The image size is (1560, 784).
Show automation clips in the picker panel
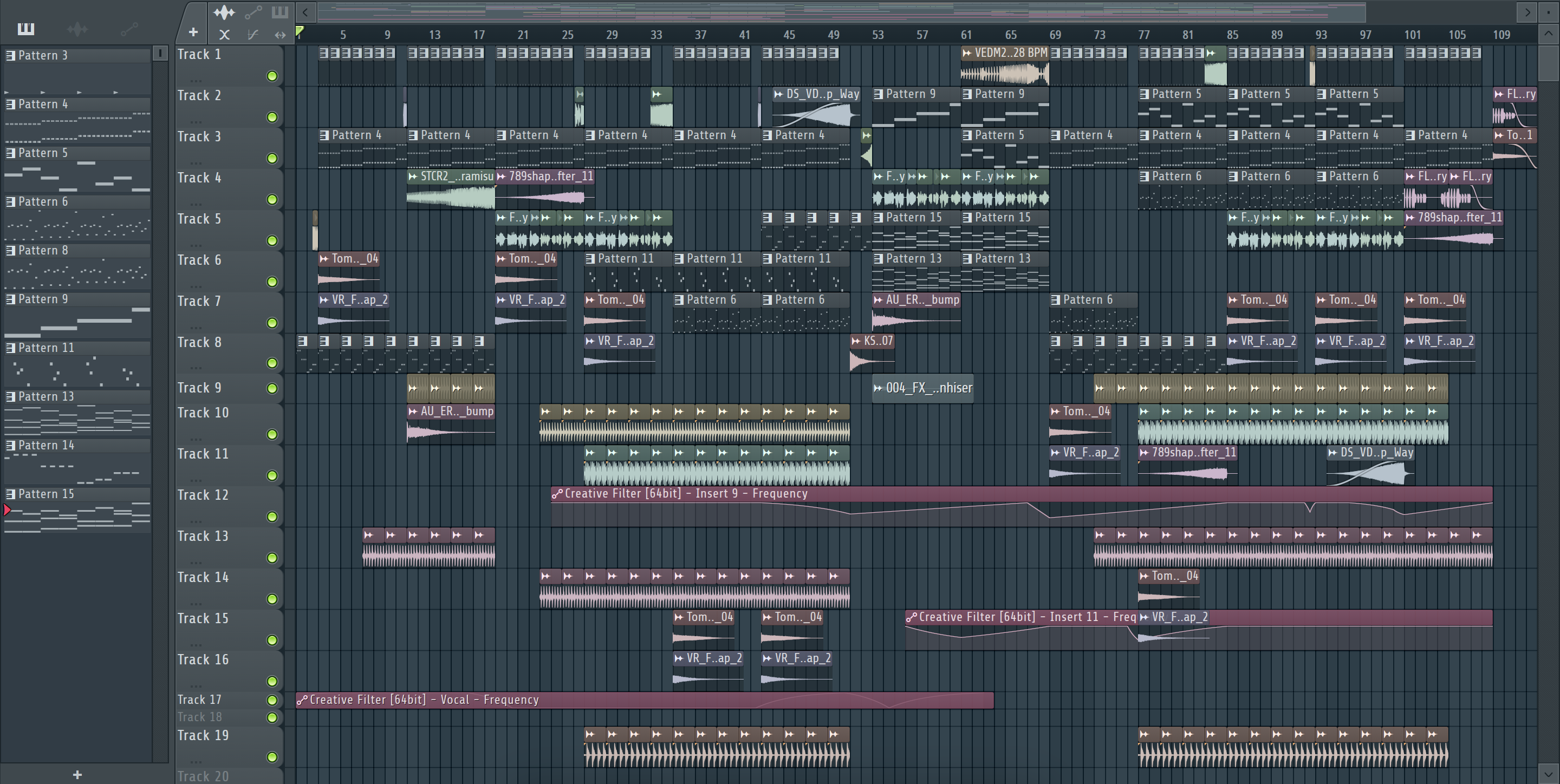pyautogui.click(x=129, y=29)
